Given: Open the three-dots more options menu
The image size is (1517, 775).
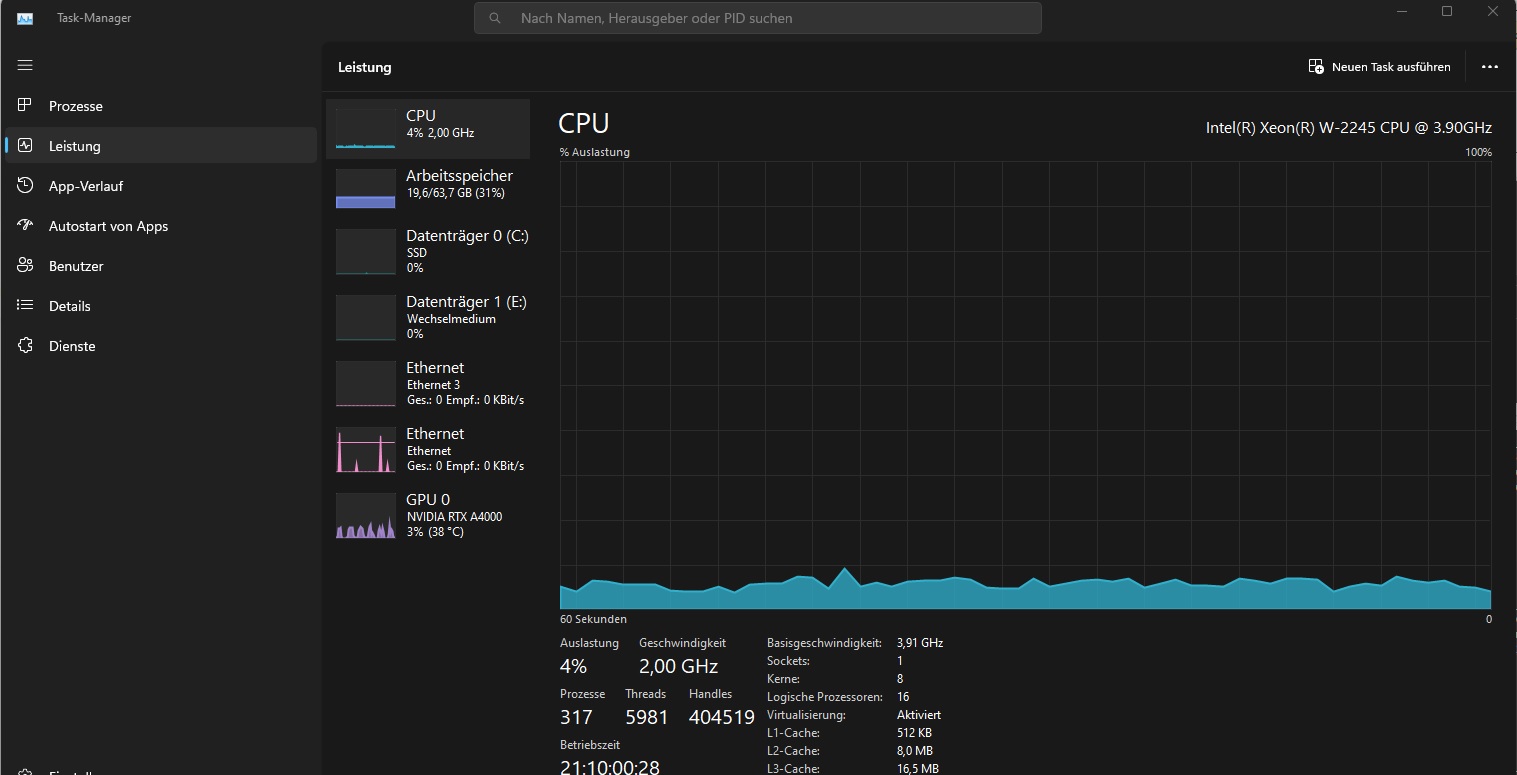Looking at the screenshot, I should point(1490,67).
